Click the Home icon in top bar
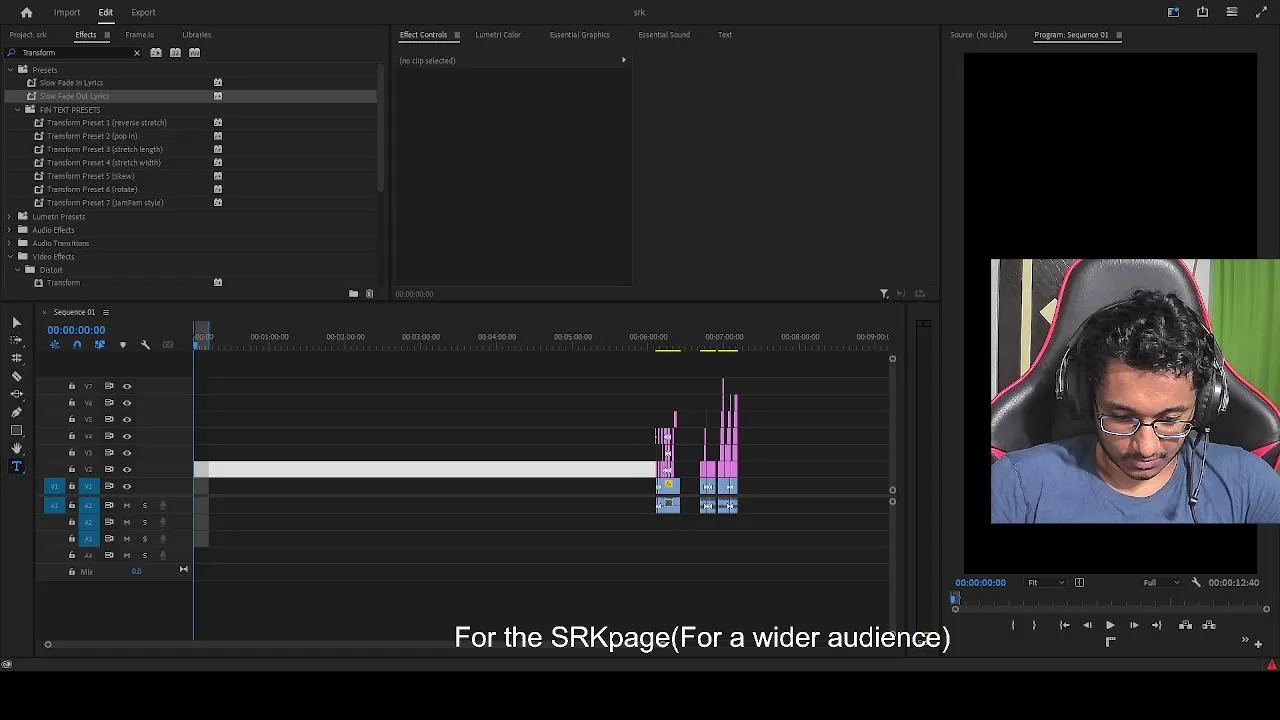 tap(26, 12)
